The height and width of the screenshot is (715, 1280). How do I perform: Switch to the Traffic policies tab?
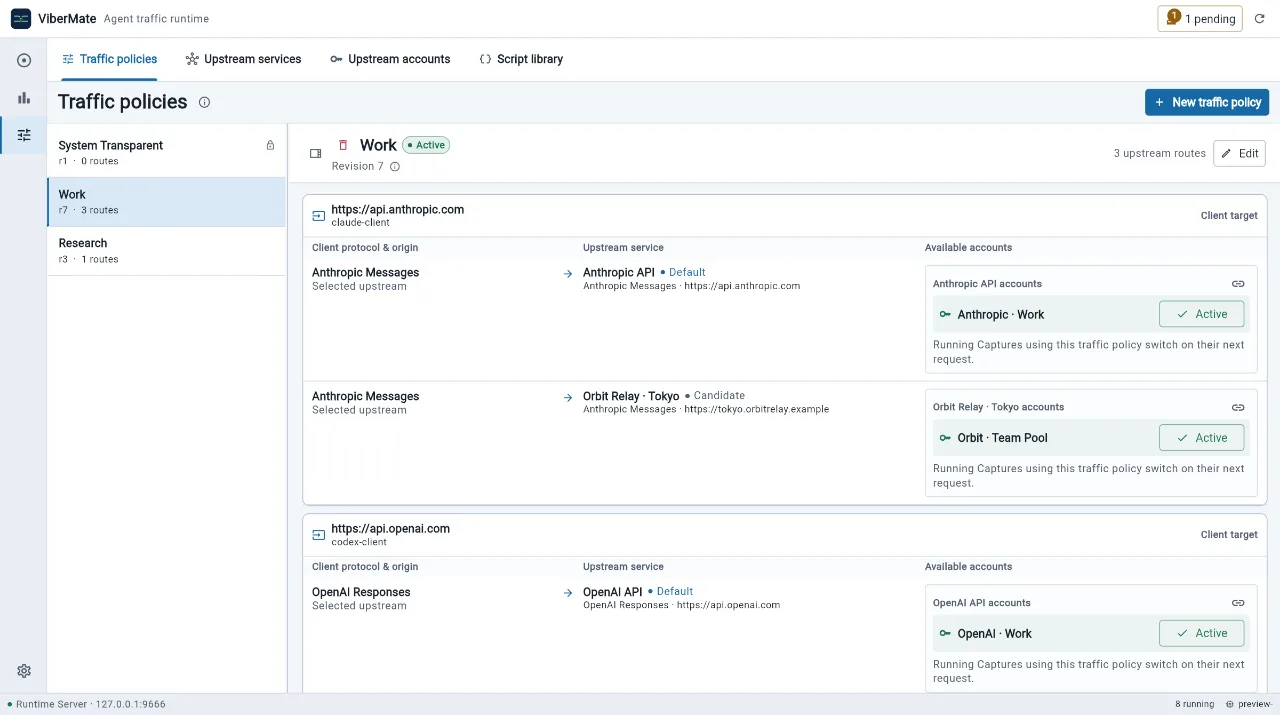109,59
